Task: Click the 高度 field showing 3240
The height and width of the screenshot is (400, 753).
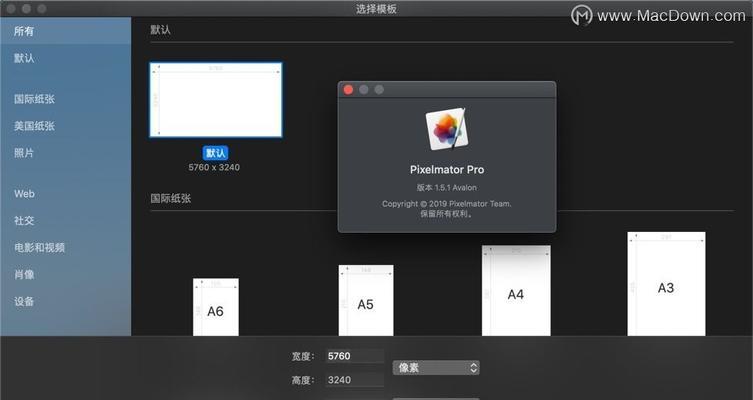Action: point(355,380)
